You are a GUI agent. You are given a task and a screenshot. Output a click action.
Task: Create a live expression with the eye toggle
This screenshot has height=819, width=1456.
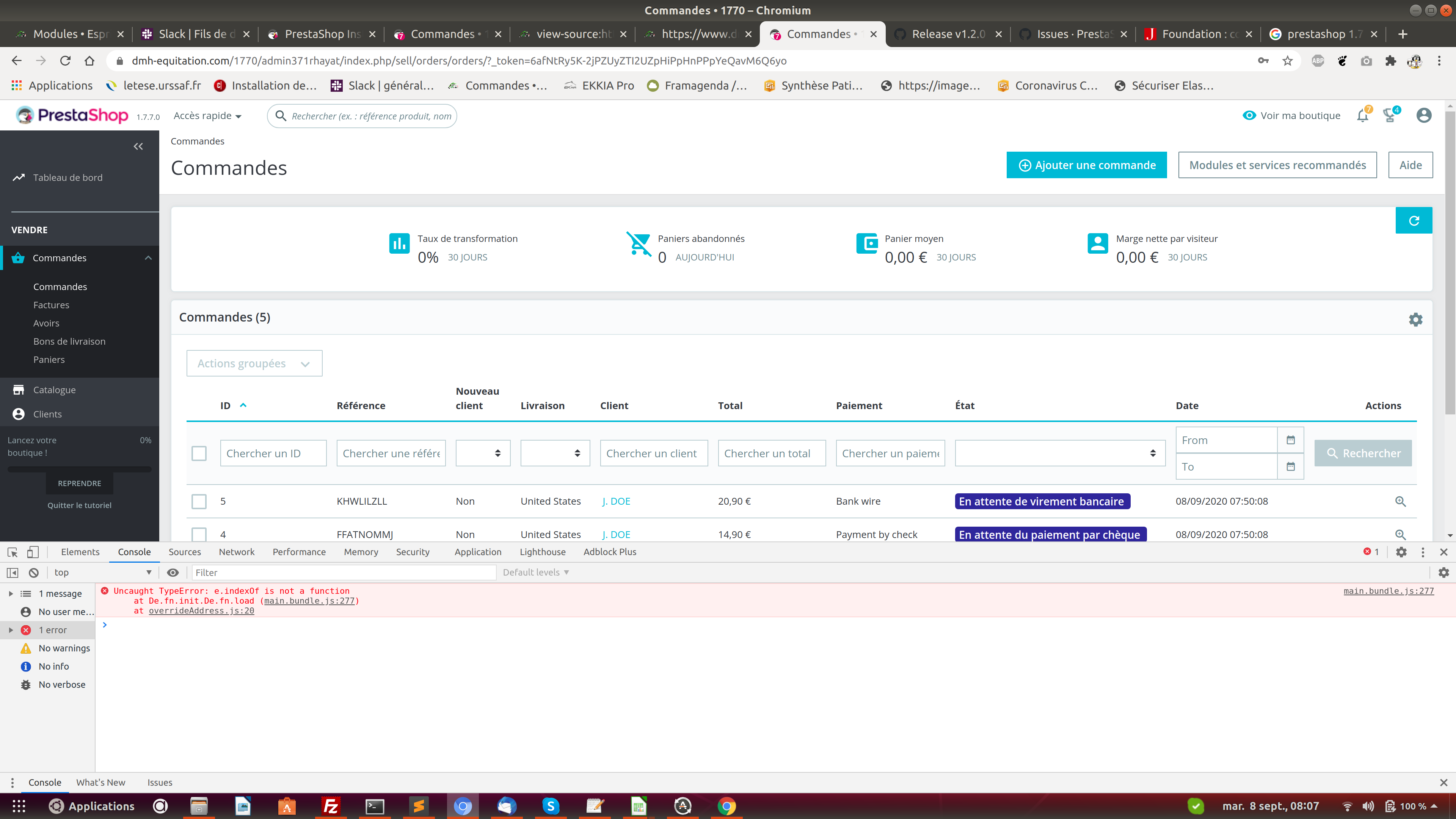click(x=173, y=573)
